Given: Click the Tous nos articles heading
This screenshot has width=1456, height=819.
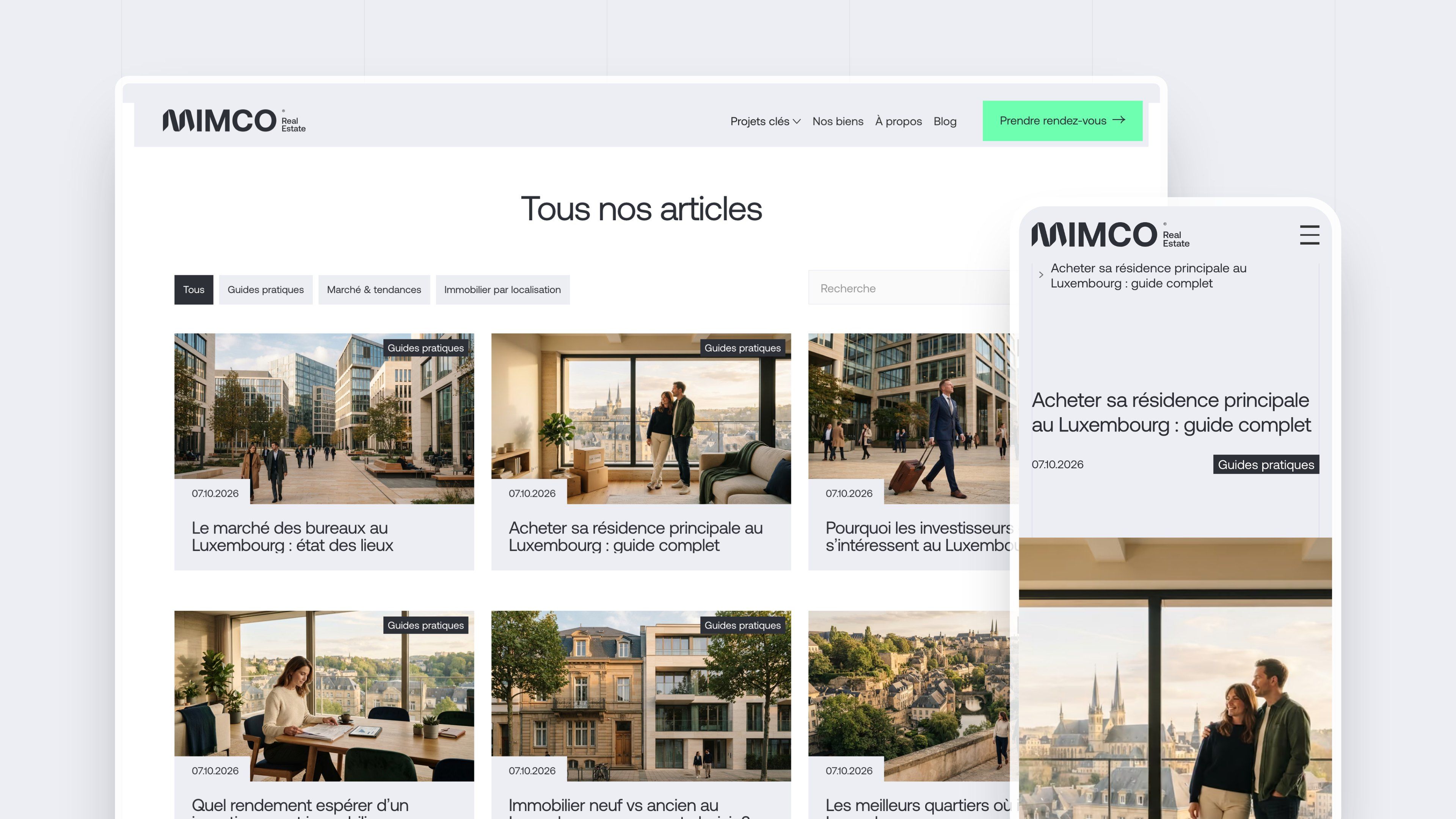Looking at the screenshot, I should [641, 209].
